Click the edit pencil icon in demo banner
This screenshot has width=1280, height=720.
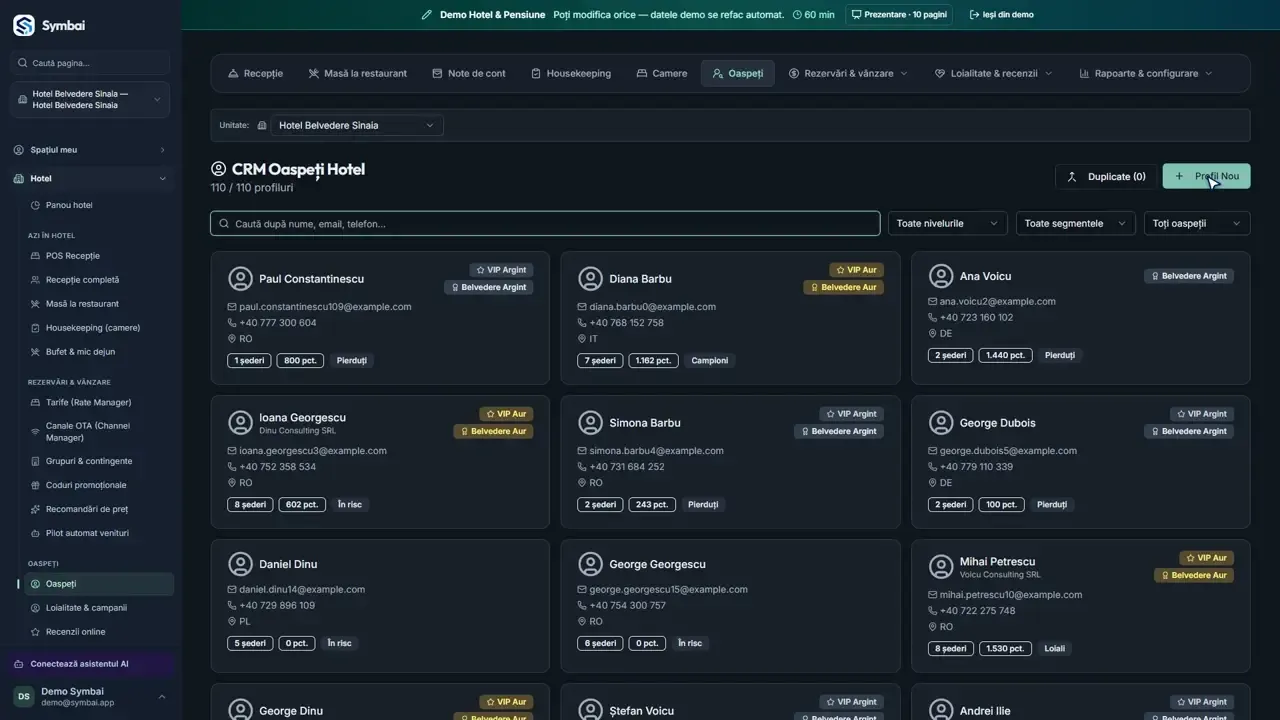tap(427, 15)
